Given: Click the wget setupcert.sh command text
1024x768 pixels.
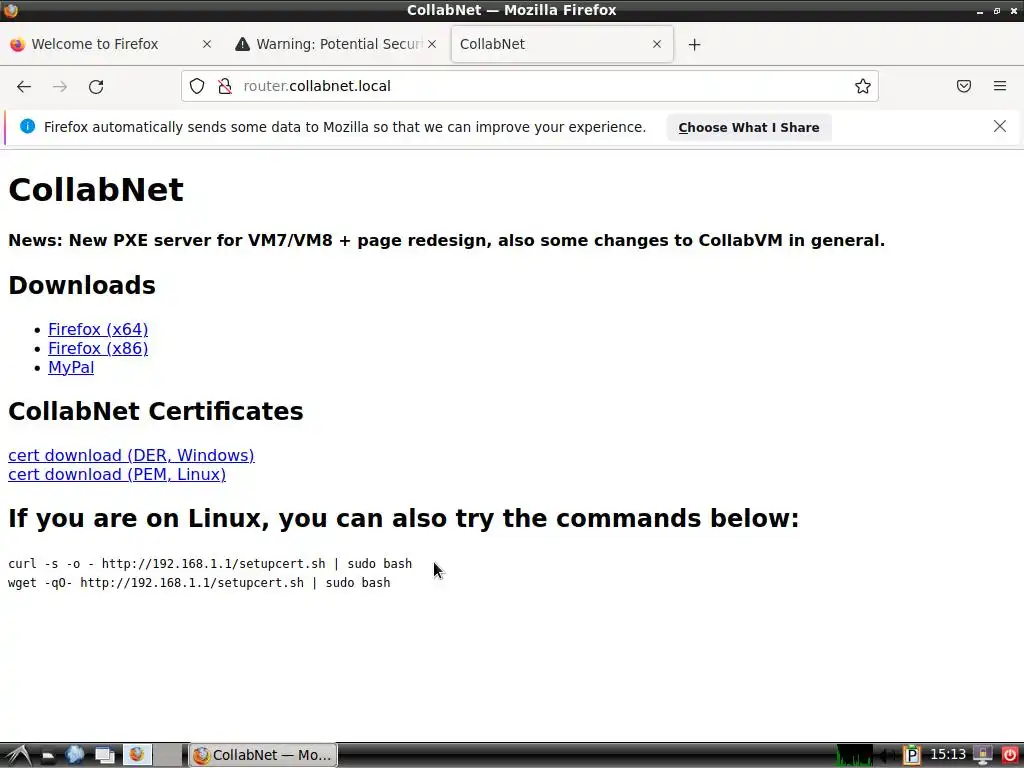Looking at the screenshot, I should (x=199, y=583).
